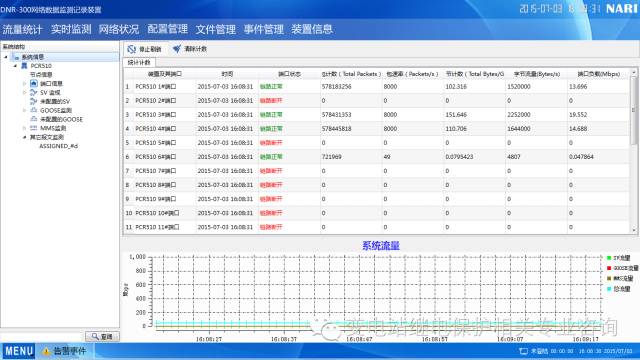This screenshot has height=360, width=640.
Task: Select the 节点信息 tree item
Action: (x=41, y=75)
